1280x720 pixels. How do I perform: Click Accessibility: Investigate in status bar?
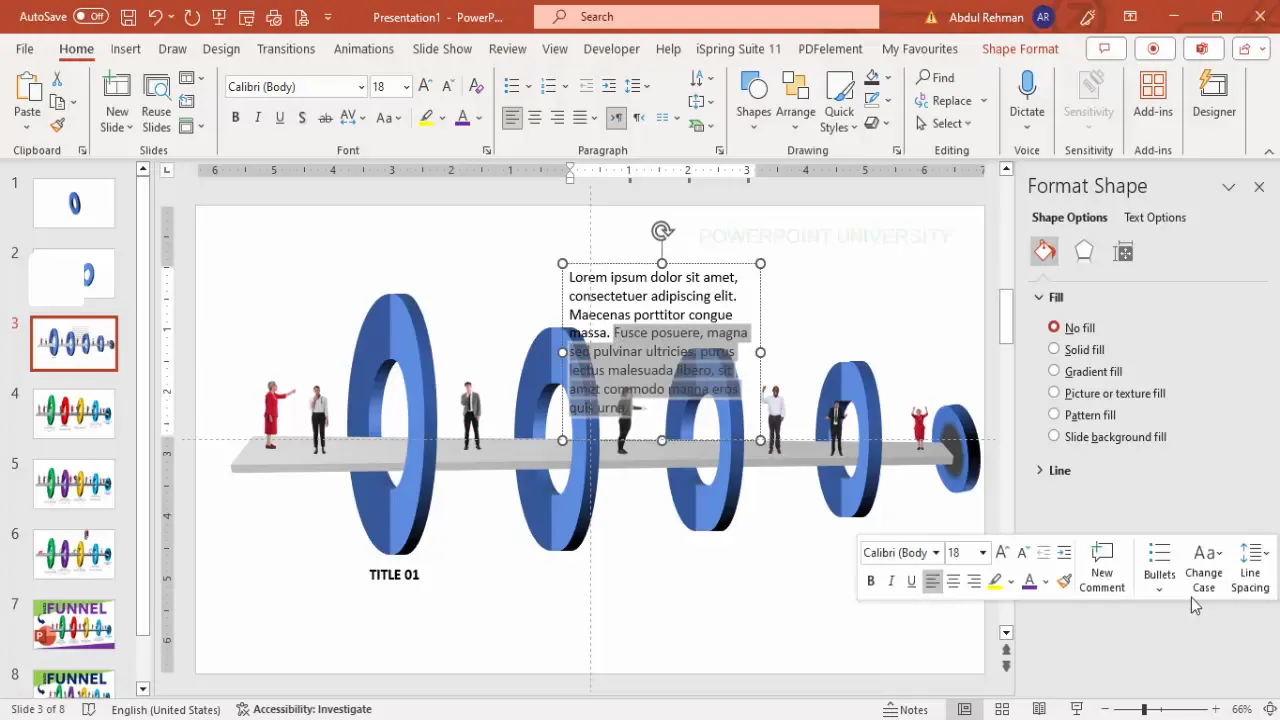tap(304, 709)
